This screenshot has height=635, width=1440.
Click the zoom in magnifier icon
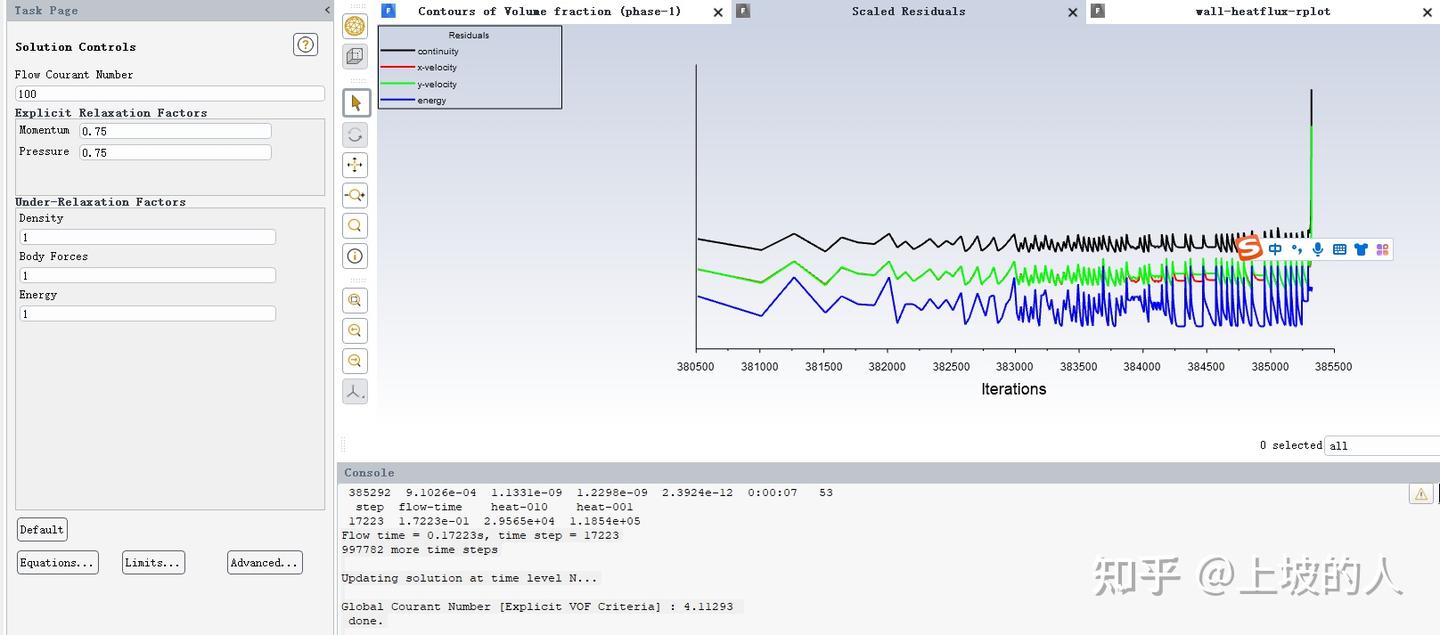coord(355,330)
